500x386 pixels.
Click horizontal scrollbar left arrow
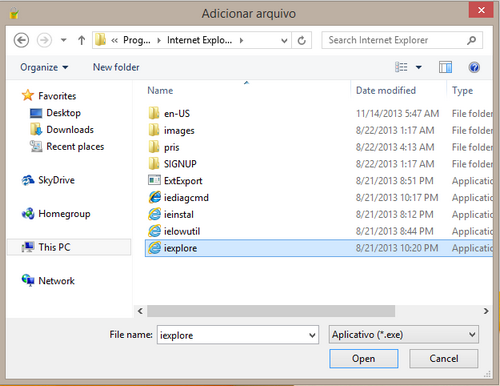pos(140,311)
